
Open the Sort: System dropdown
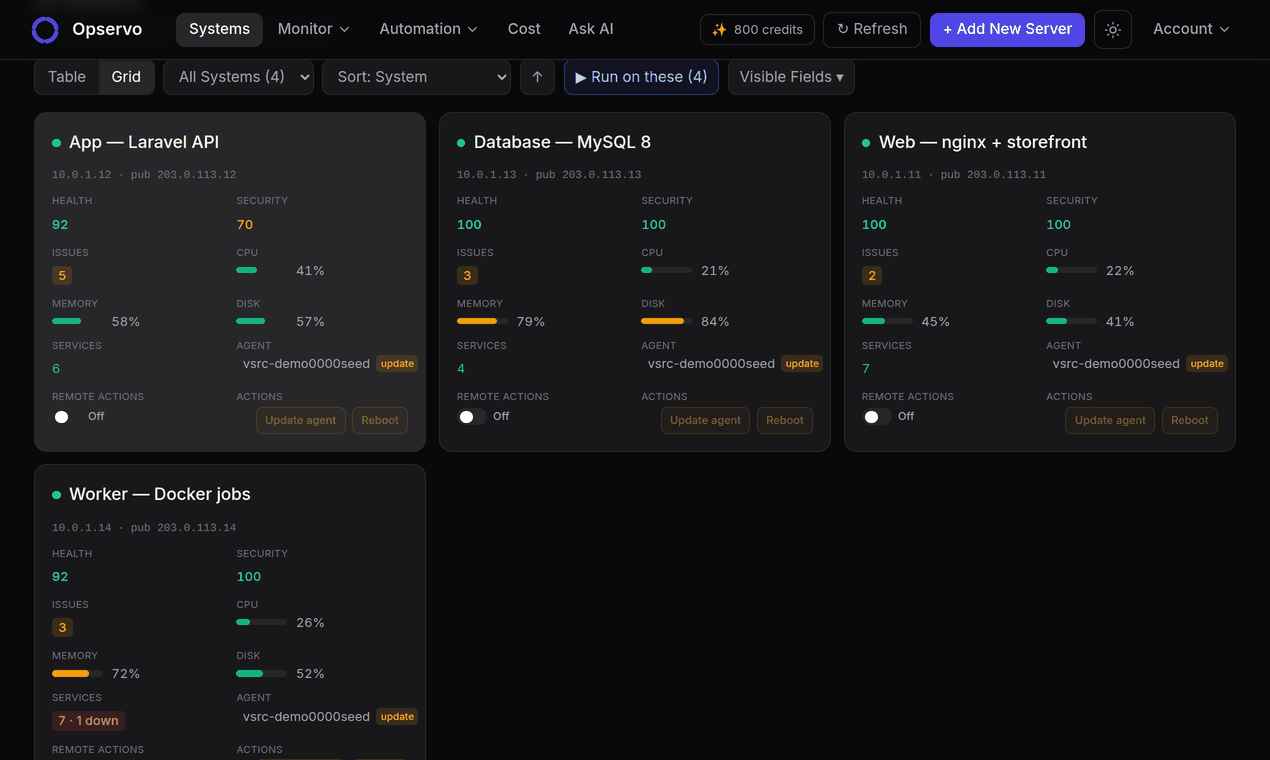[x=416, y=77]
